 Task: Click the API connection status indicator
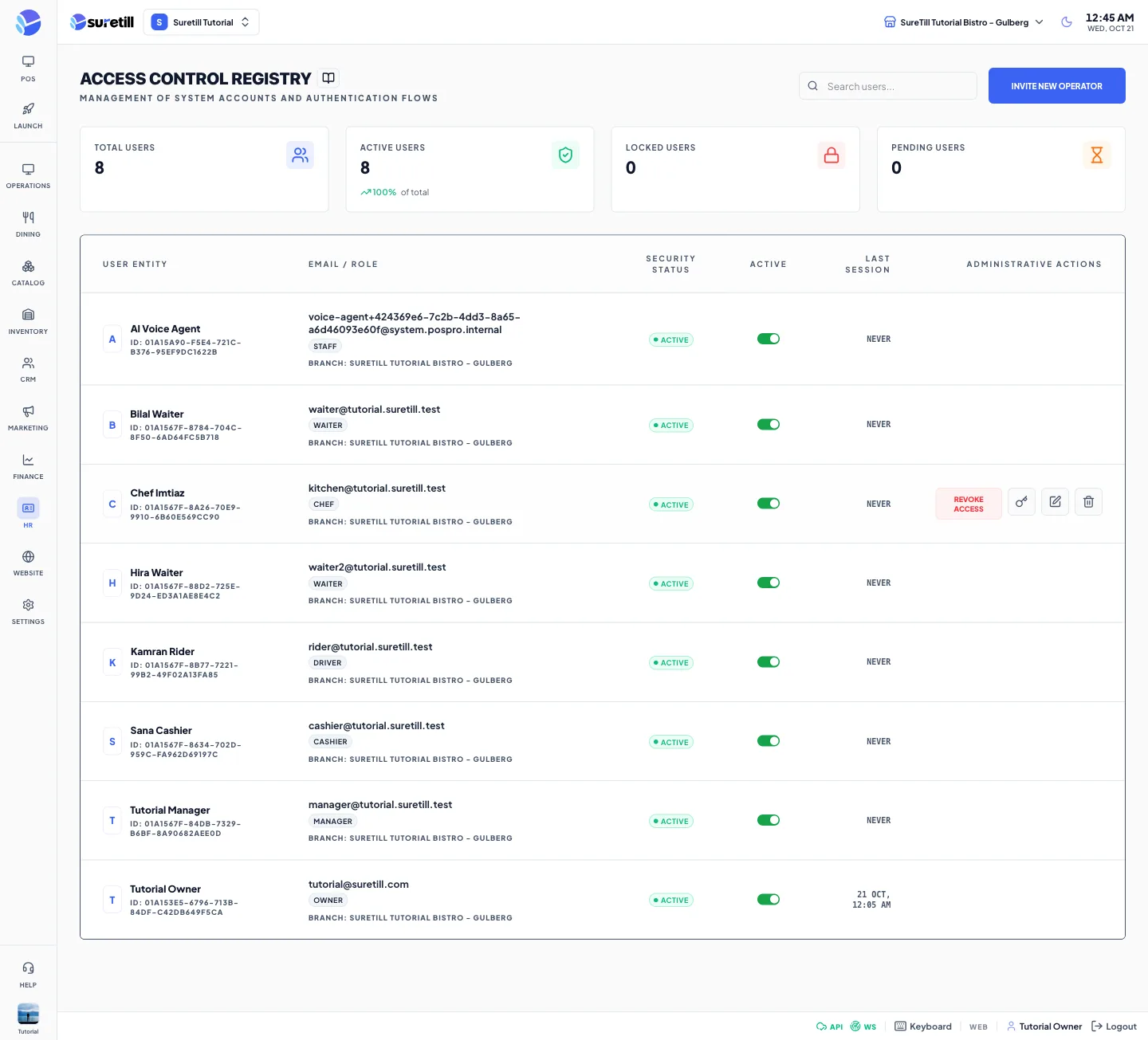coord(829,1026)
